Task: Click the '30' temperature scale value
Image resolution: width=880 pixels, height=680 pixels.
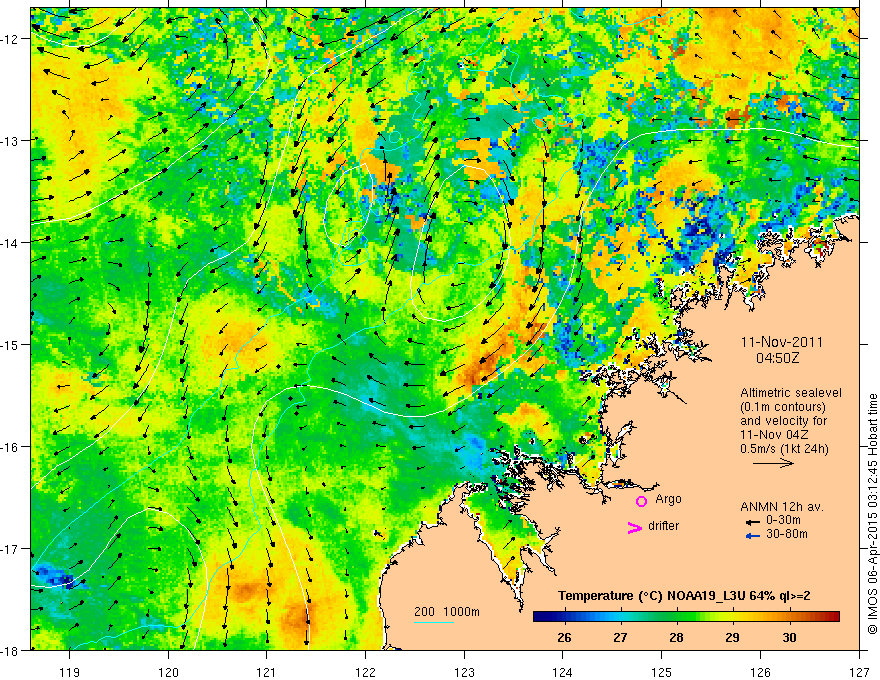Action: click(789, 637)
